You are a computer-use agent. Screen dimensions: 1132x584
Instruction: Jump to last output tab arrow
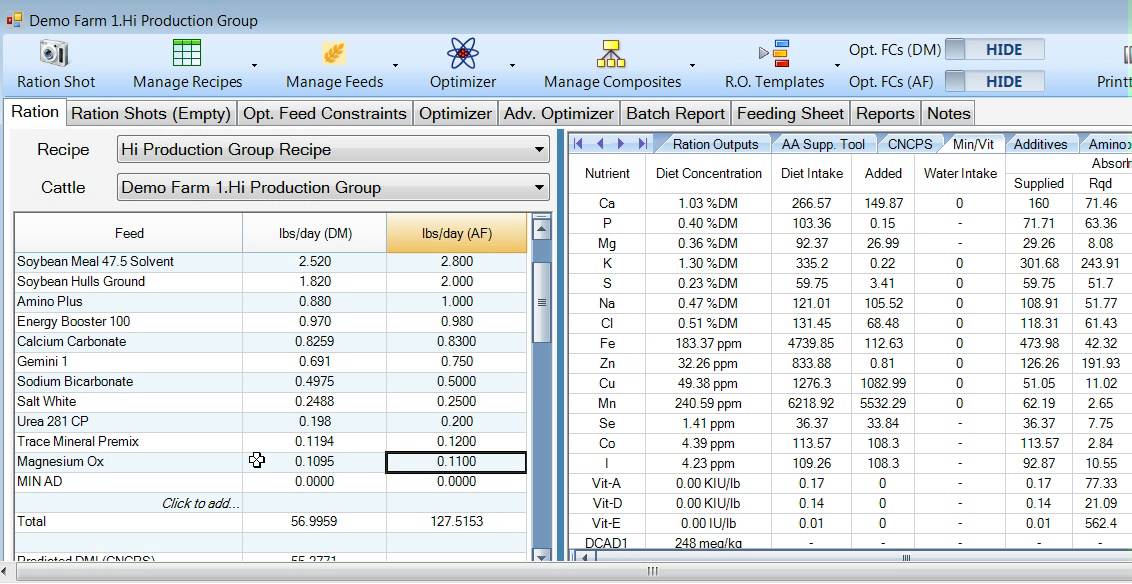click(x=643, y=144)
